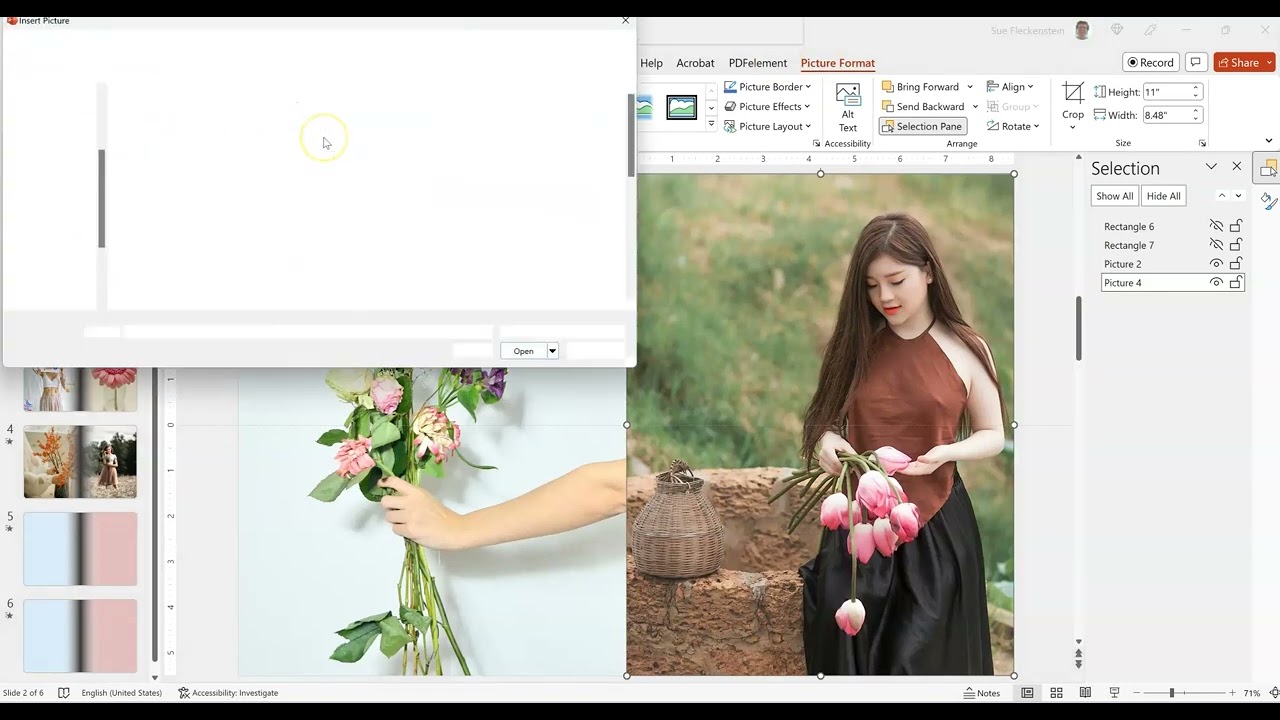Lock the Picture 2 object

click(1236, 264)
